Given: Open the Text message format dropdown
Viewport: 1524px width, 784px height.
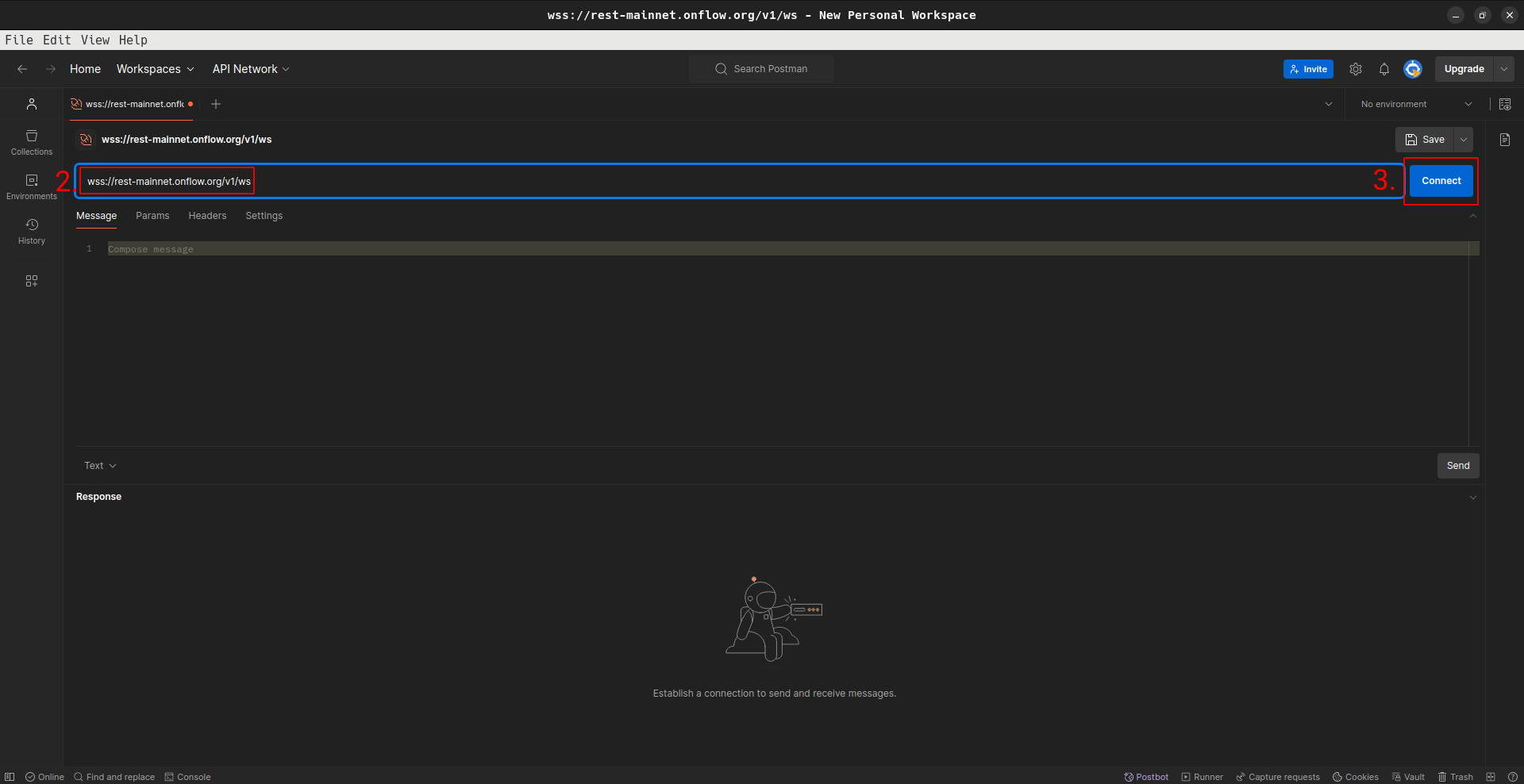Looking at the screenshot, I should [x=100, y=466].
